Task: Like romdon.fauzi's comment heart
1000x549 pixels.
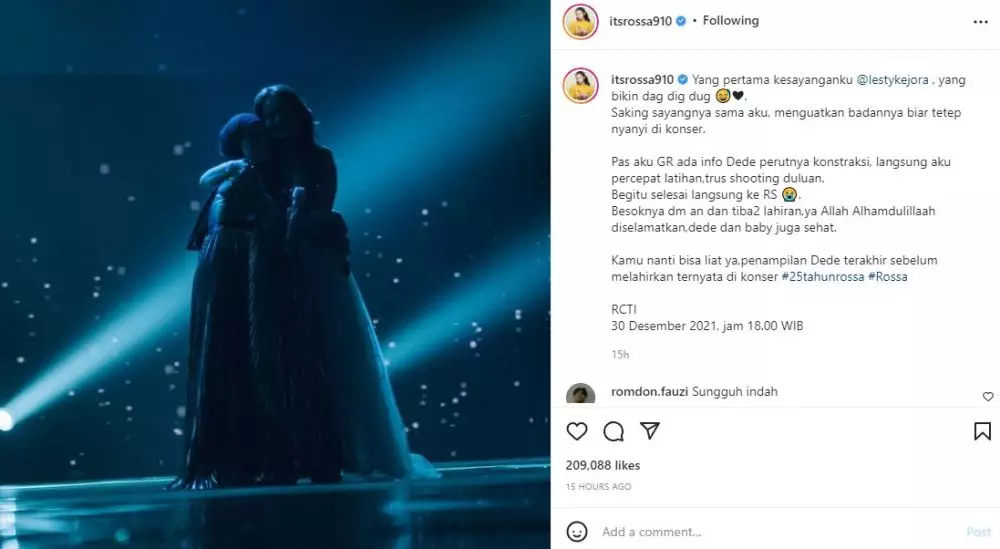Action: pos(988,396)
